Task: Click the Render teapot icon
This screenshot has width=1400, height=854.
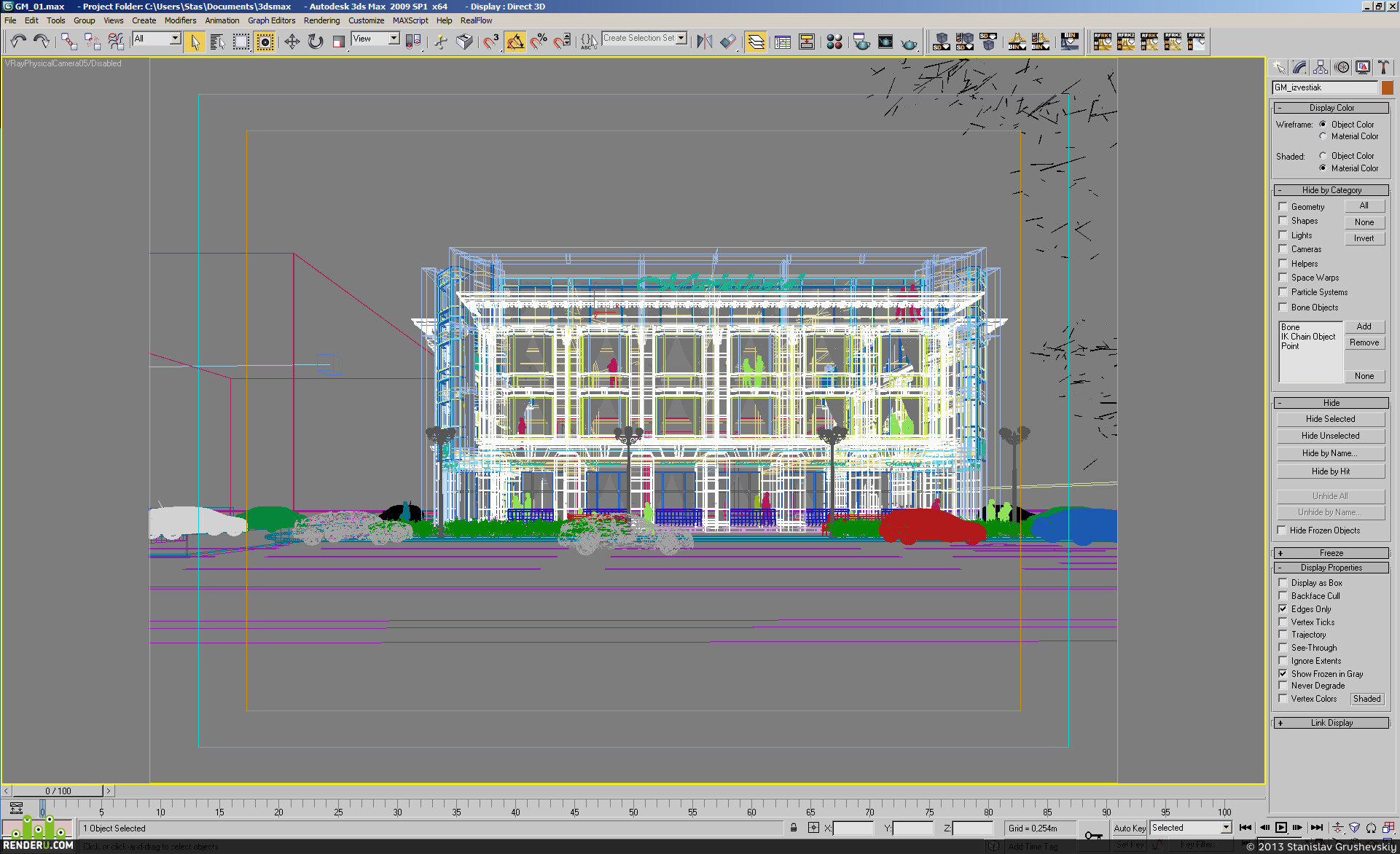Action: [x=909, y=42]
